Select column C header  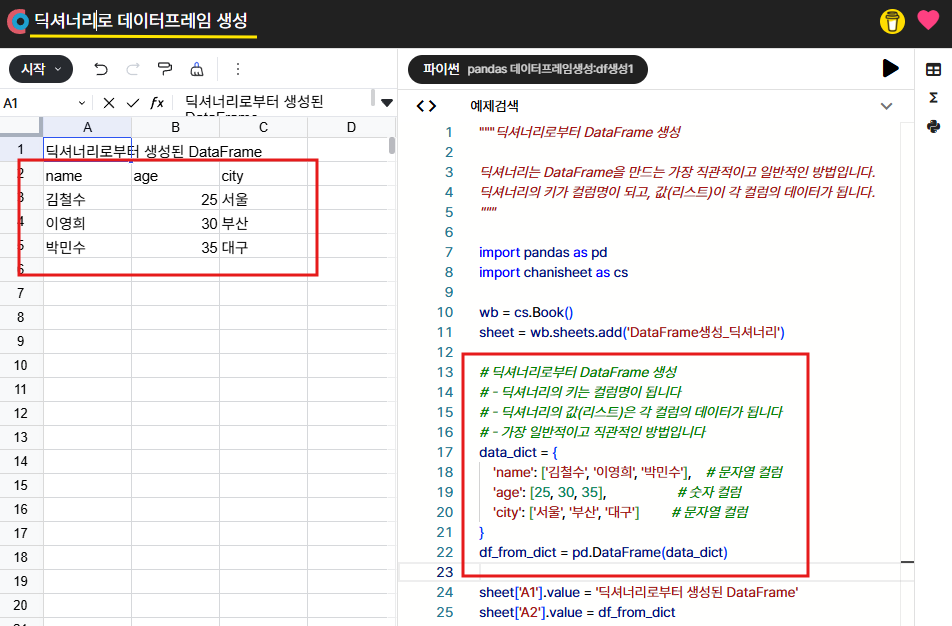pos(264,127)
